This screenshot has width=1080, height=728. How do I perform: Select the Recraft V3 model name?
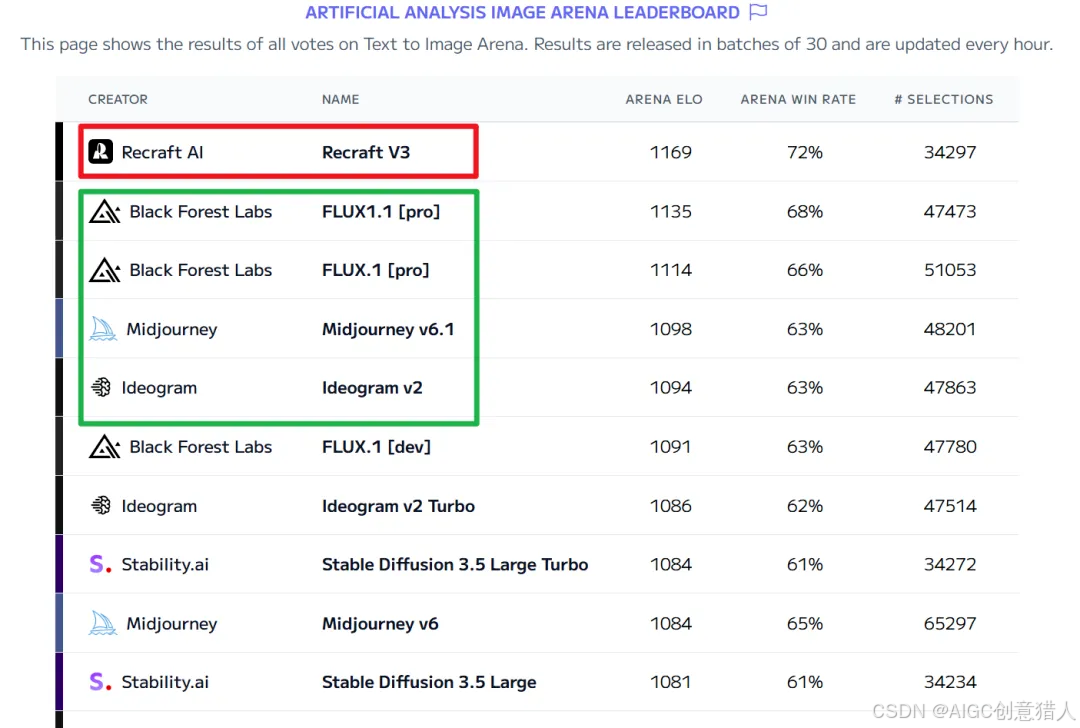[366, 152]
